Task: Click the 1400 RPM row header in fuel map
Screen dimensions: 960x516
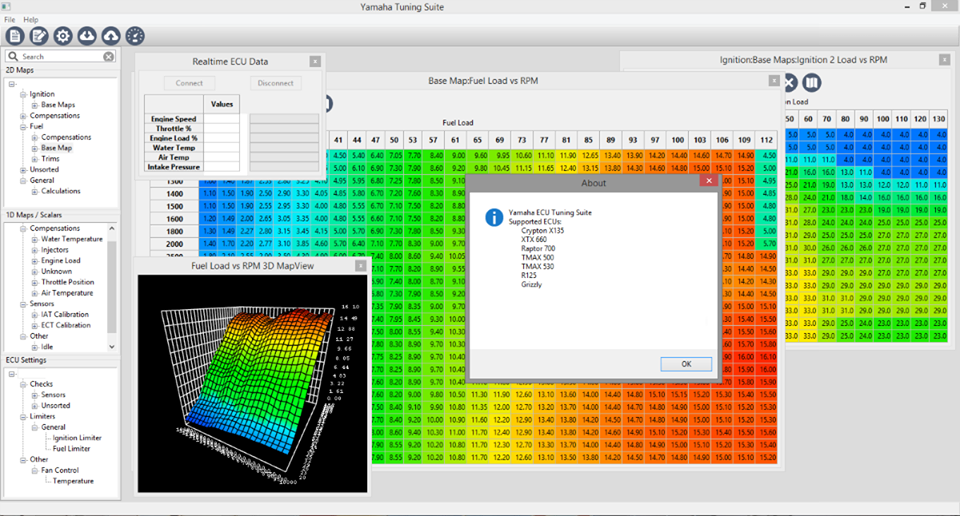Action: 174,193
